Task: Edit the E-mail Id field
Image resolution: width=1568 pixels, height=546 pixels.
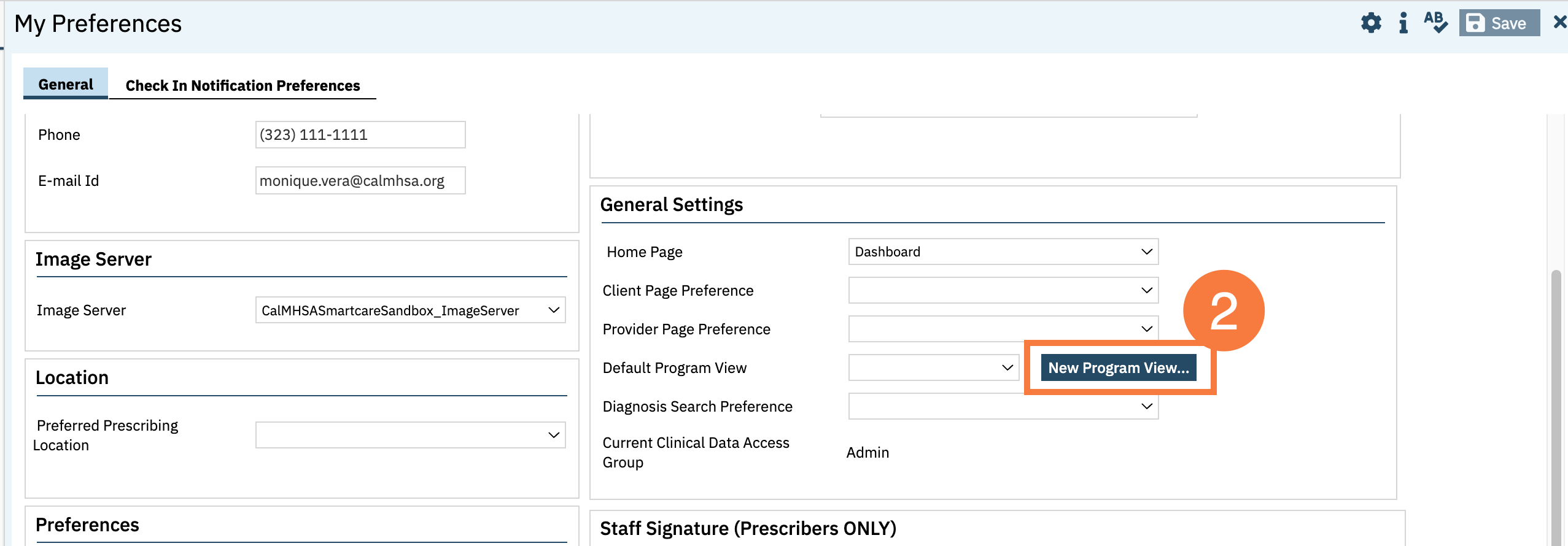Action: pos(360,181)
